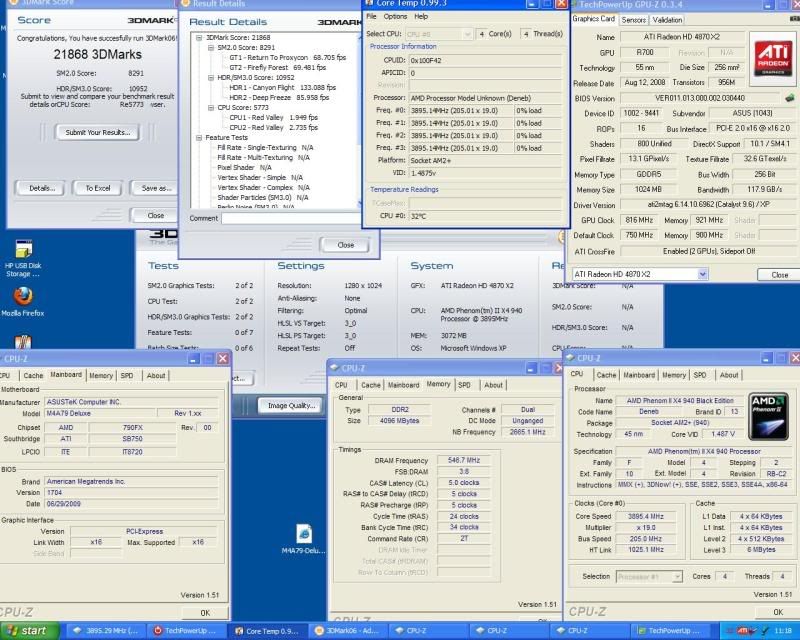Switch to the Validation tab in GPU-Z
Viewport: 800px width, 640px height.
pyautogui.click(x=667, y=20)
